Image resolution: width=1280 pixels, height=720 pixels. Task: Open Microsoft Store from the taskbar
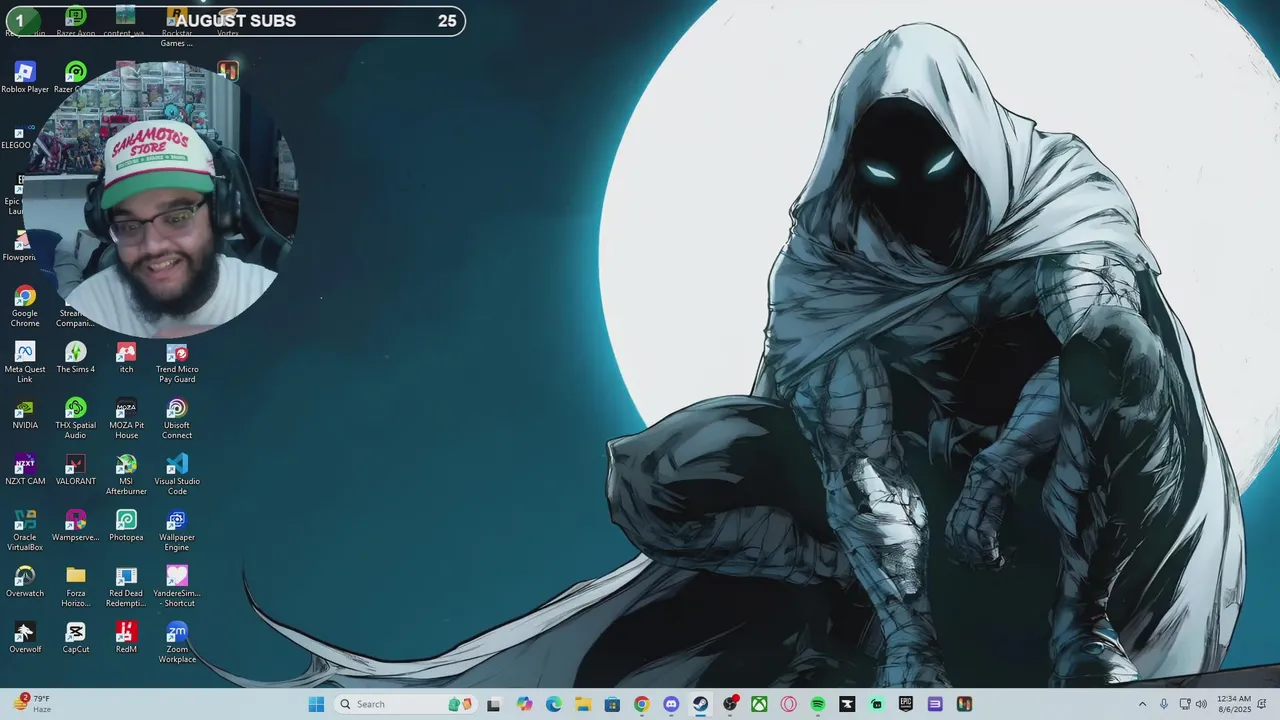click(x=612, y=704)
